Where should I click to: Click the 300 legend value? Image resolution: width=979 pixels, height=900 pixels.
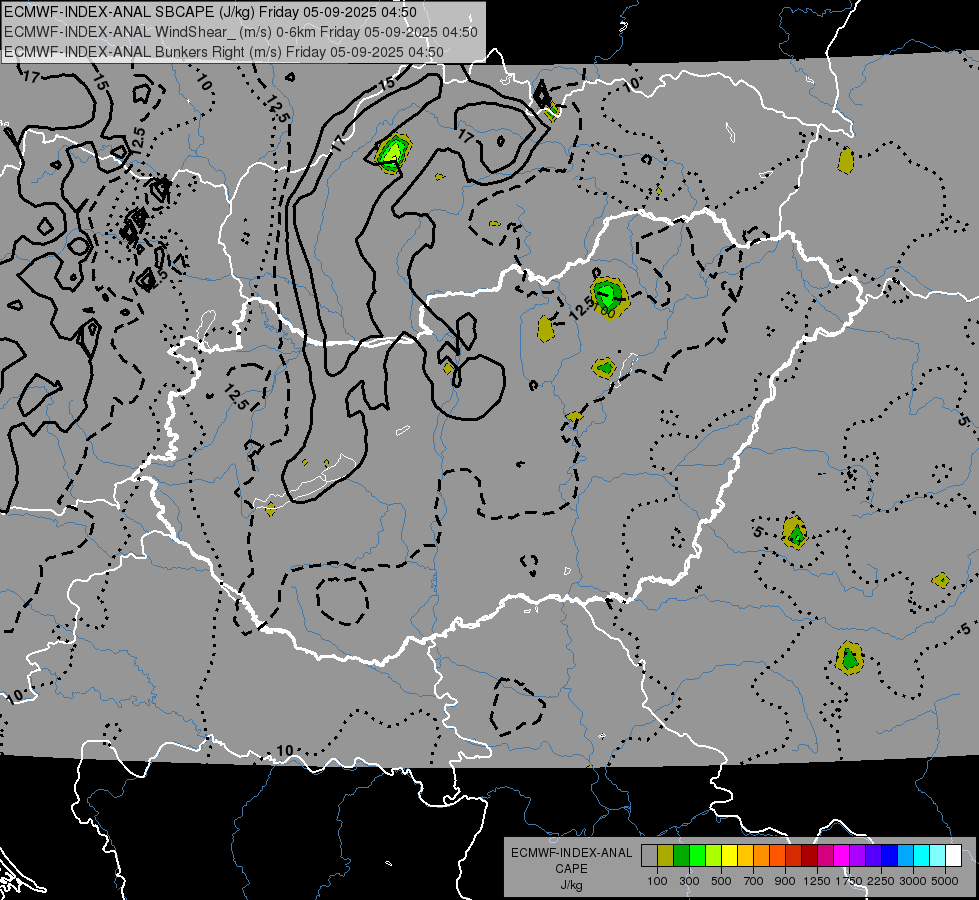689,881
